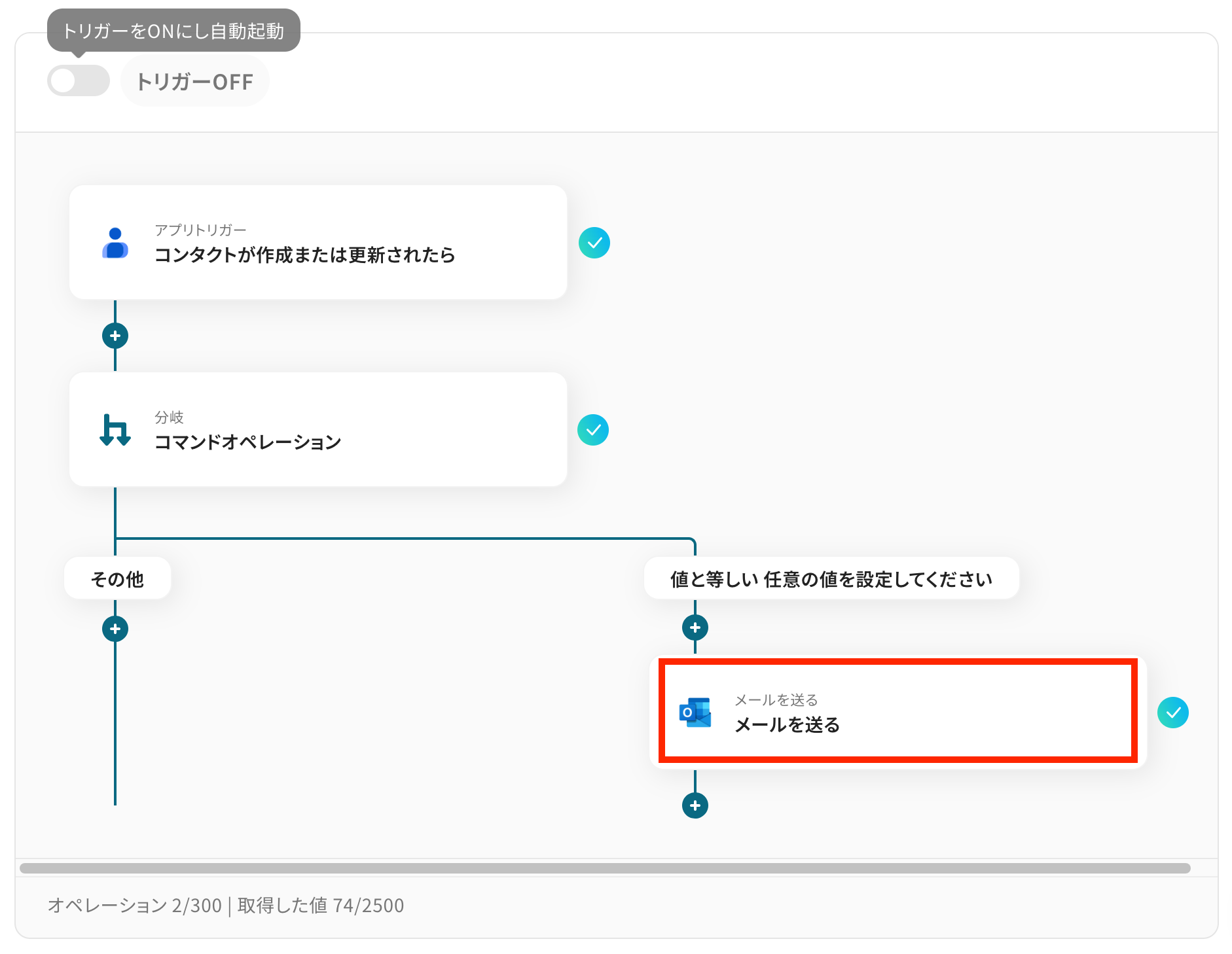Add step below the メールを送る card

pyautogui.click(x=695, y=805)
